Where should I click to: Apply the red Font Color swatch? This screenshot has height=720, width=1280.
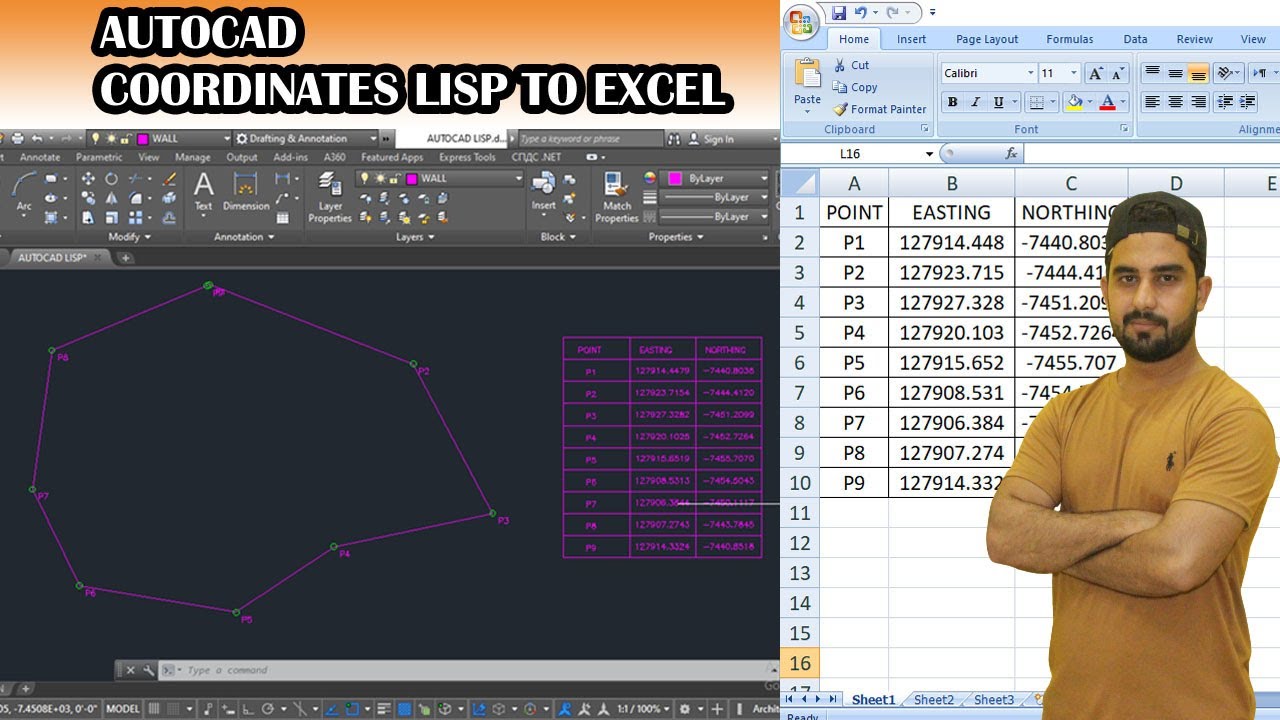point(1107,102)
